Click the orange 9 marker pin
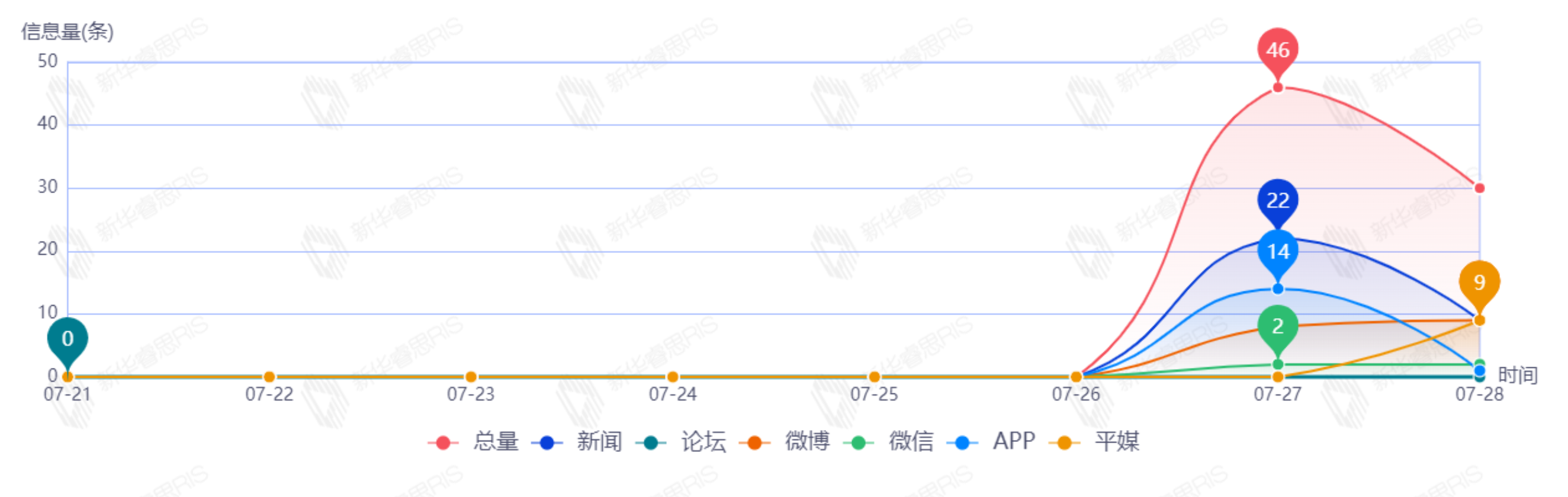 [x=1479, y=282]
